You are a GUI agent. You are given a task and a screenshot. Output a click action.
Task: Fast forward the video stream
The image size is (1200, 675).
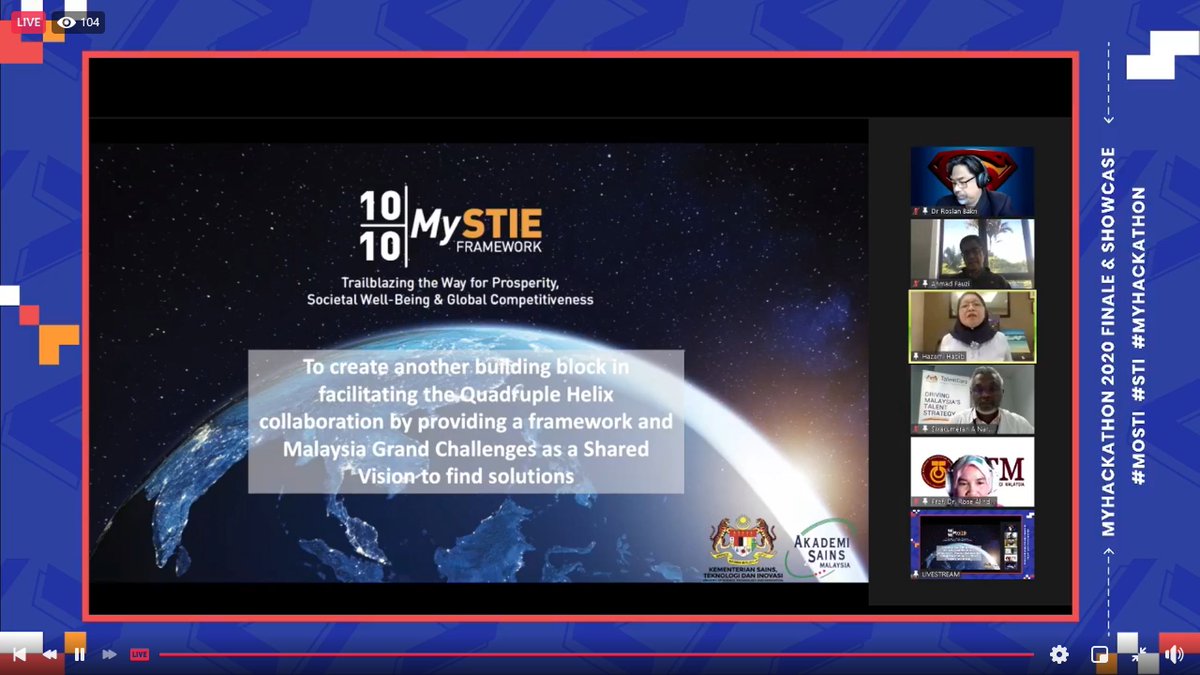110,655
